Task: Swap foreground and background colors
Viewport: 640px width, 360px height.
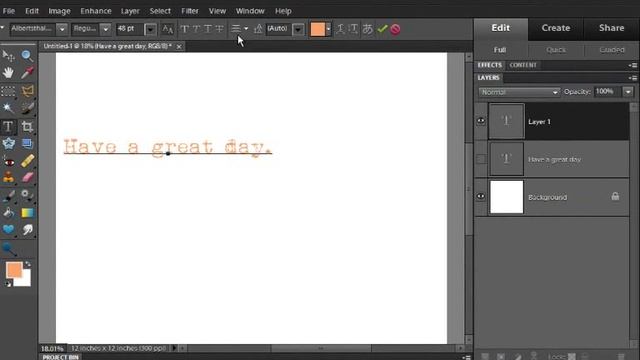Action: coord(28,264)
